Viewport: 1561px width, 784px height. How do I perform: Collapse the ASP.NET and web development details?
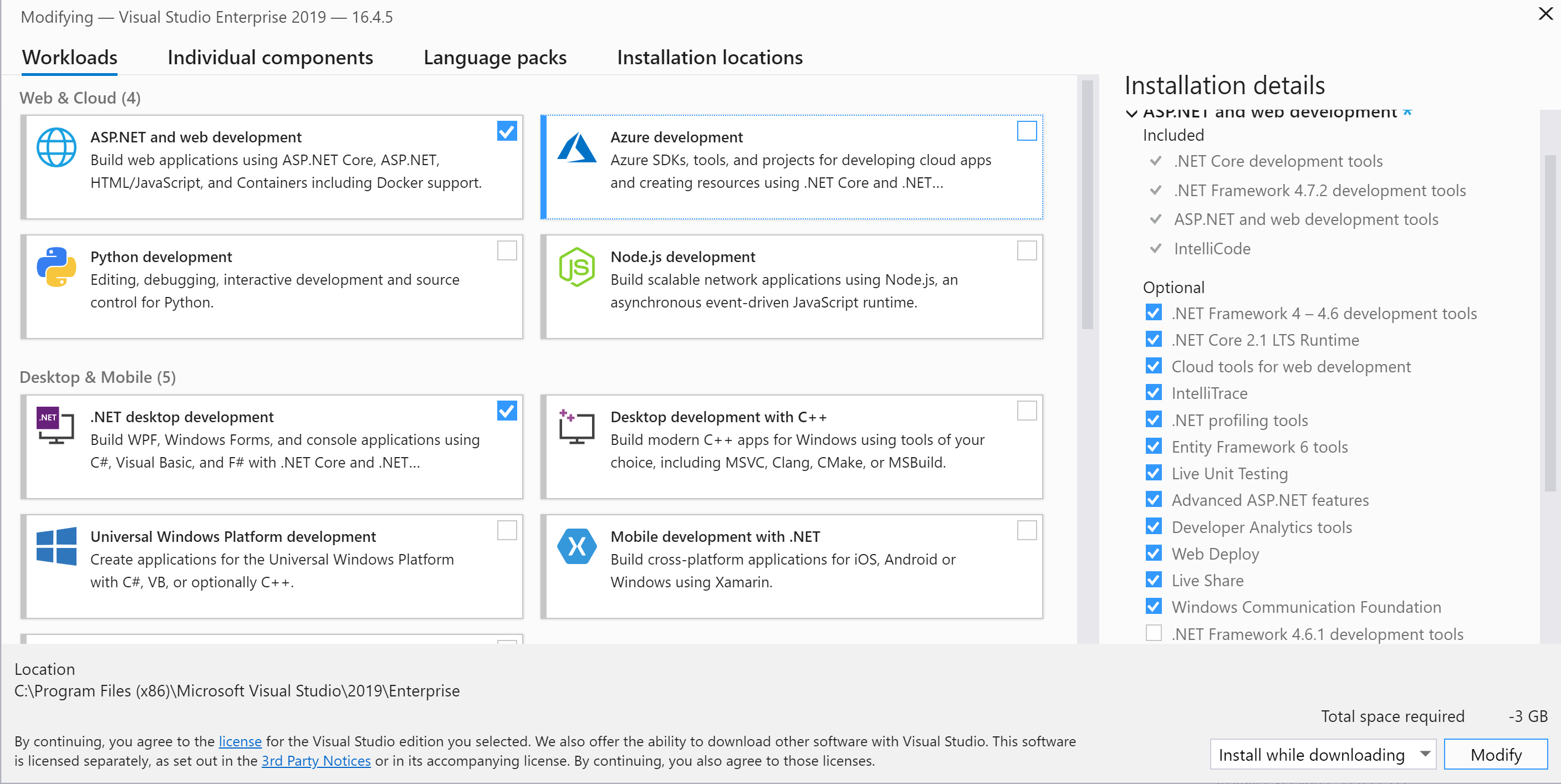point(1131,113)
